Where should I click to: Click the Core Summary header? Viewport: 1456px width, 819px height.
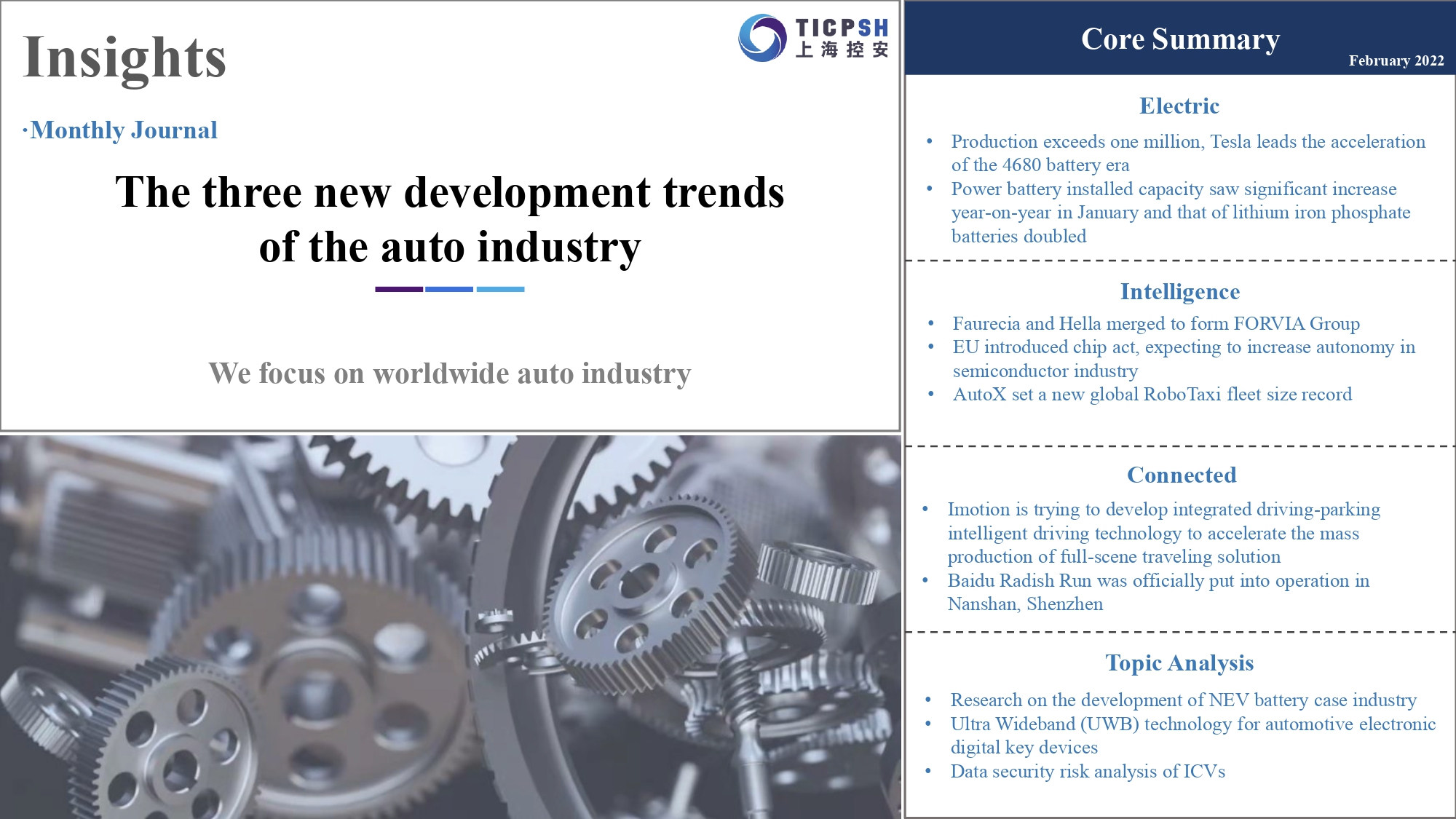click(x=1179, y=39)
